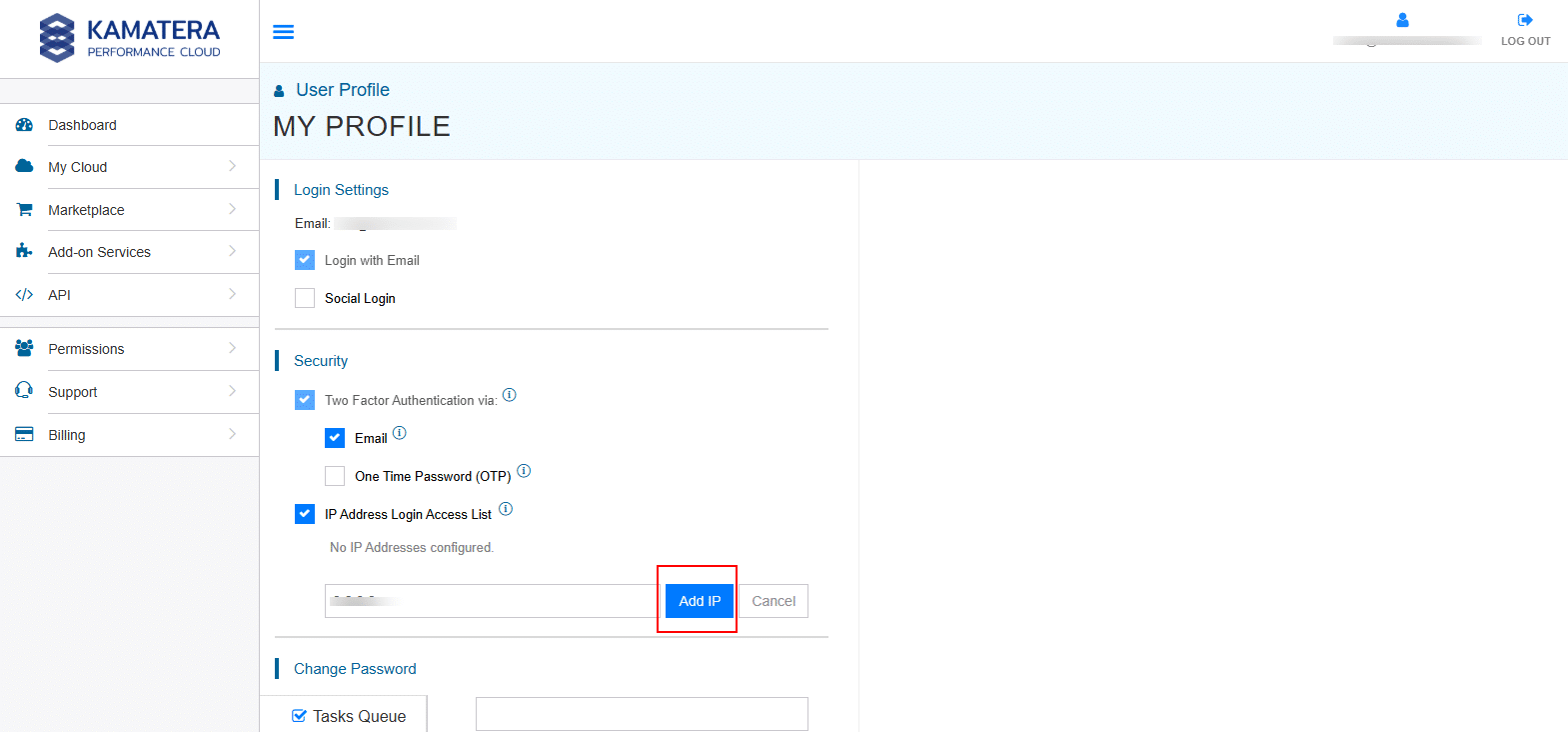Uncheck Email two-factor checkbox

click(335, 438)
